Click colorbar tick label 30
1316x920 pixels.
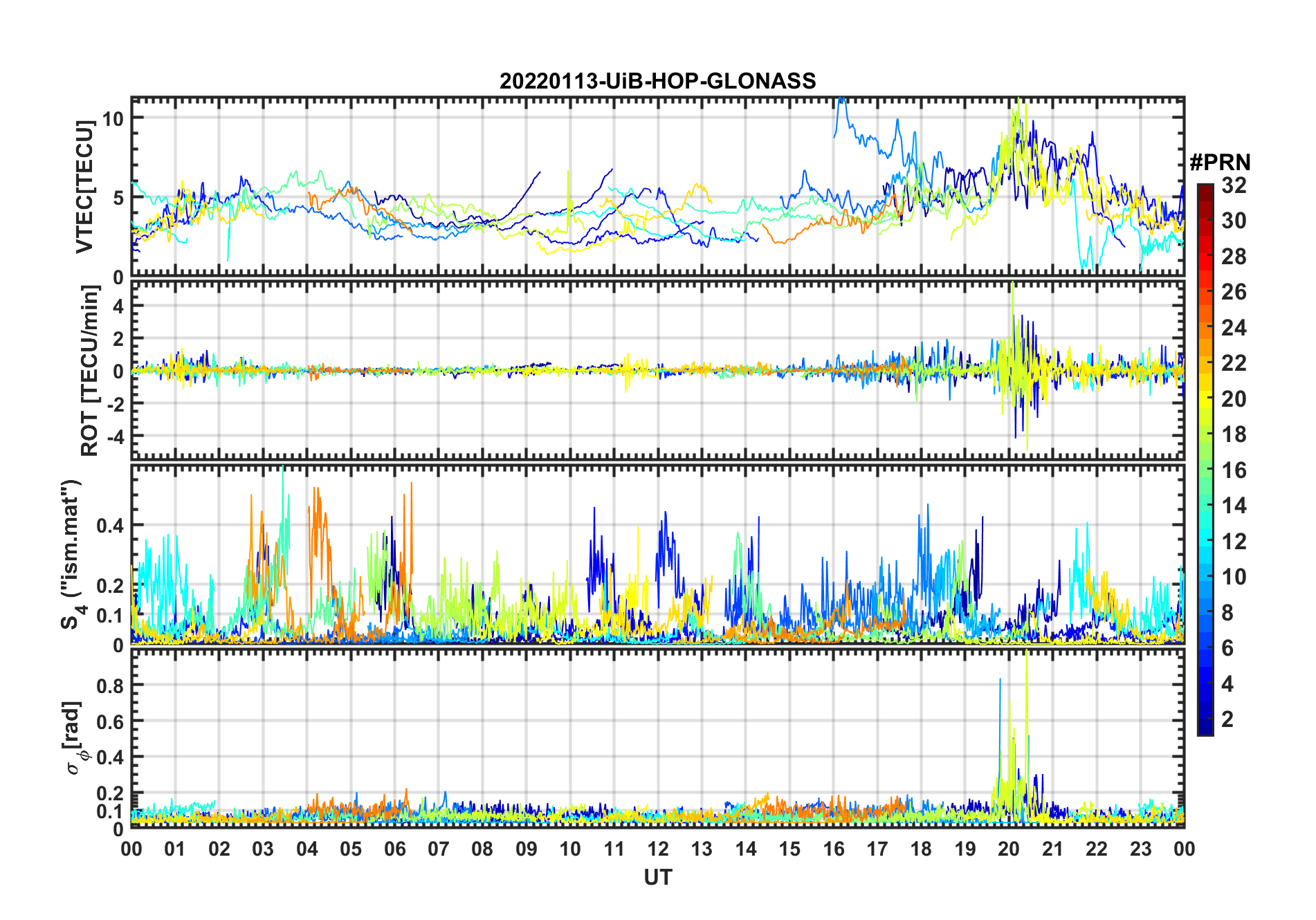pyautogui.click(x=1234, y=221)
